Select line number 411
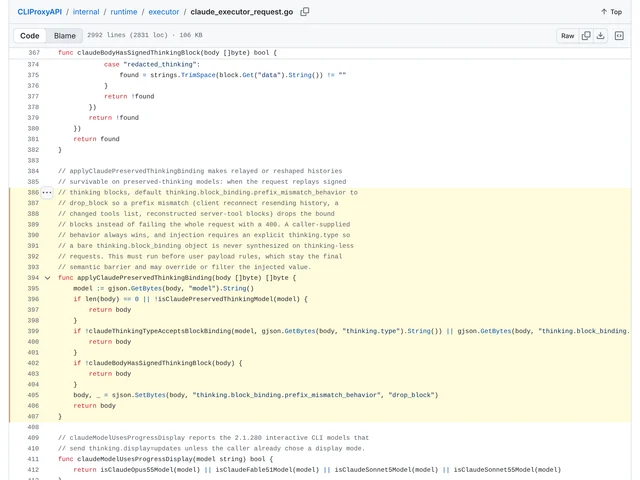Image resolution: width=640 pixels, height=480 pixels. [x=34, y=459]
